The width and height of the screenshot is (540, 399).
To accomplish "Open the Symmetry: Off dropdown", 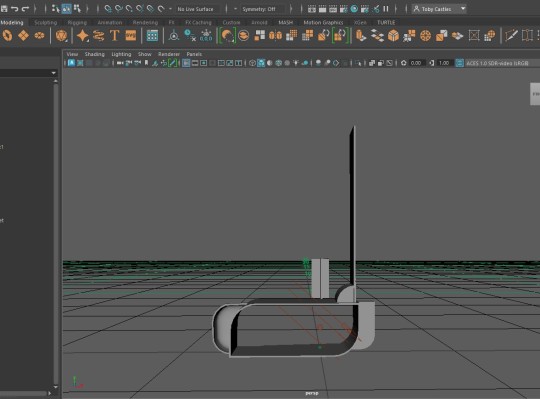I will pos(262,9).
